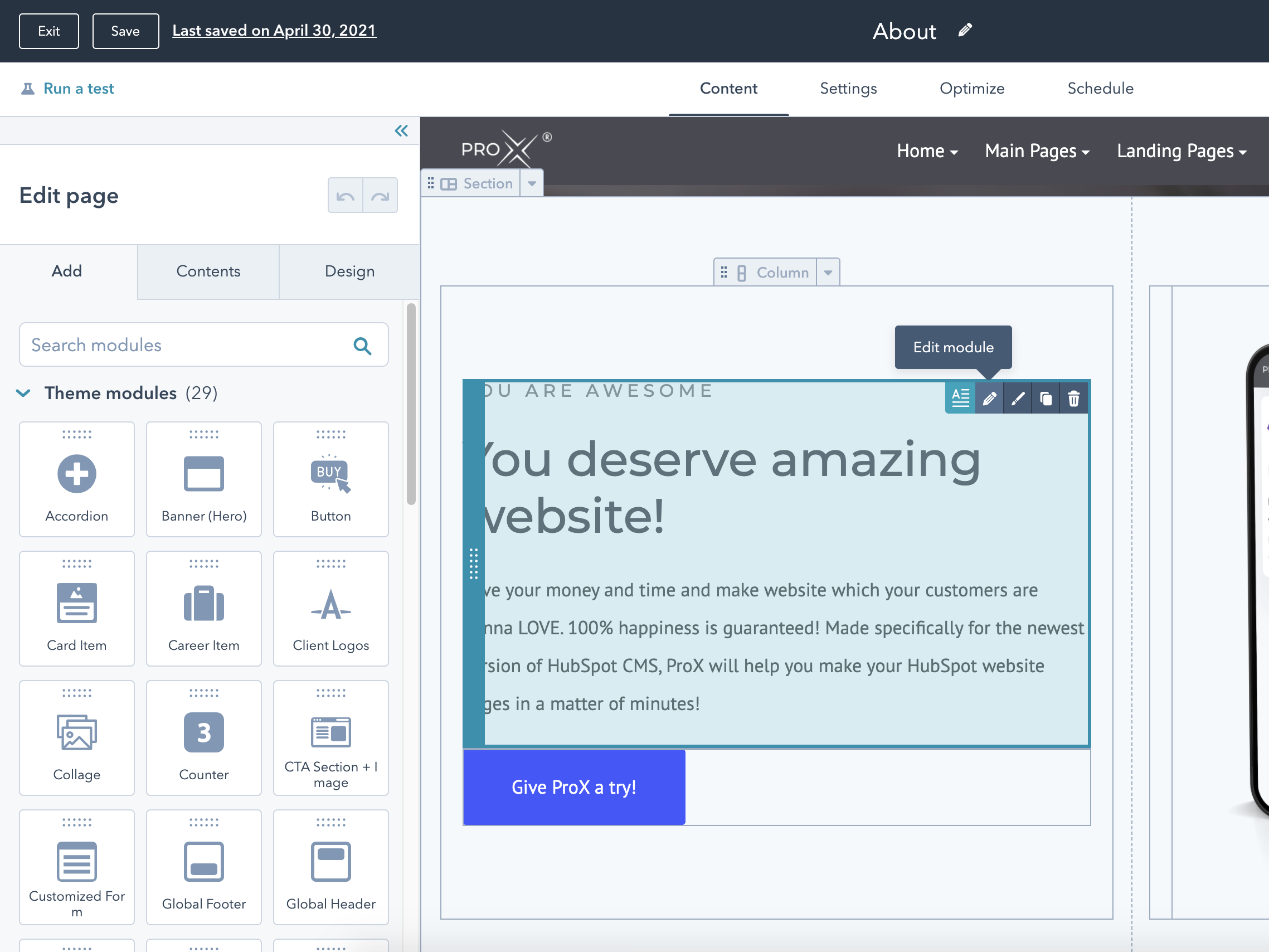Click the edit module pencil icon
Image resolution: width=1269 pixels, height=952 pixels.
point(989,398)
